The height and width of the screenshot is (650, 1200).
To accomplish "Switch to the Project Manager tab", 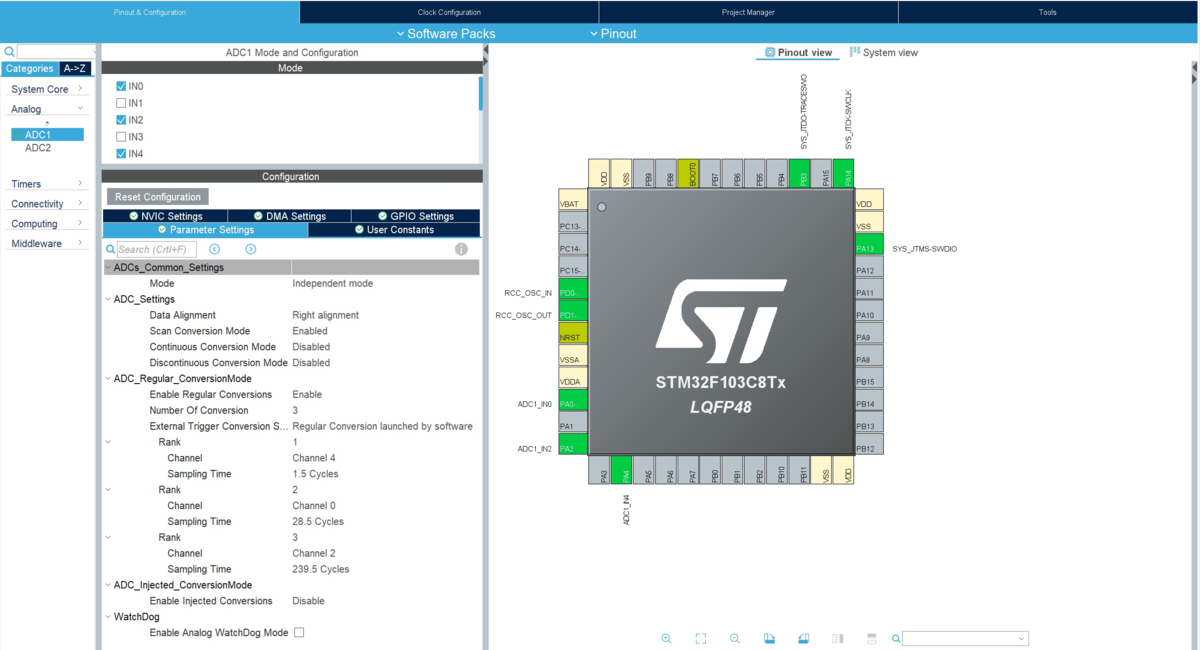I will coord(748,12).
